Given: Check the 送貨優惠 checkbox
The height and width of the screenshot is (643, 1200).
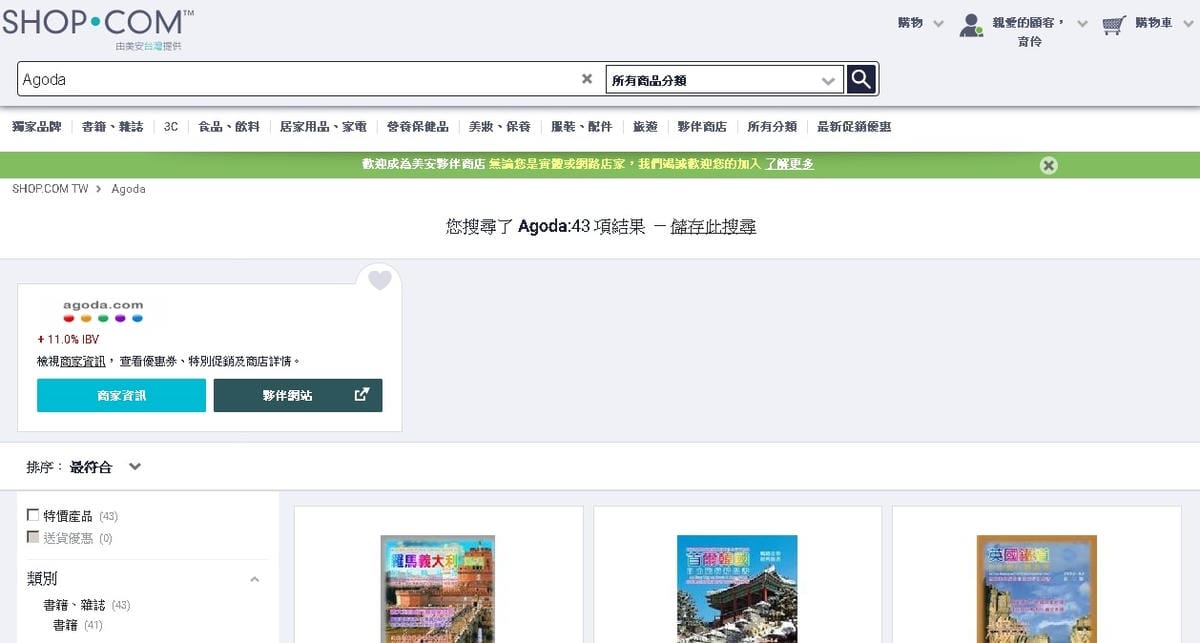Looking at the screenshot, I should tap(33, 538).
